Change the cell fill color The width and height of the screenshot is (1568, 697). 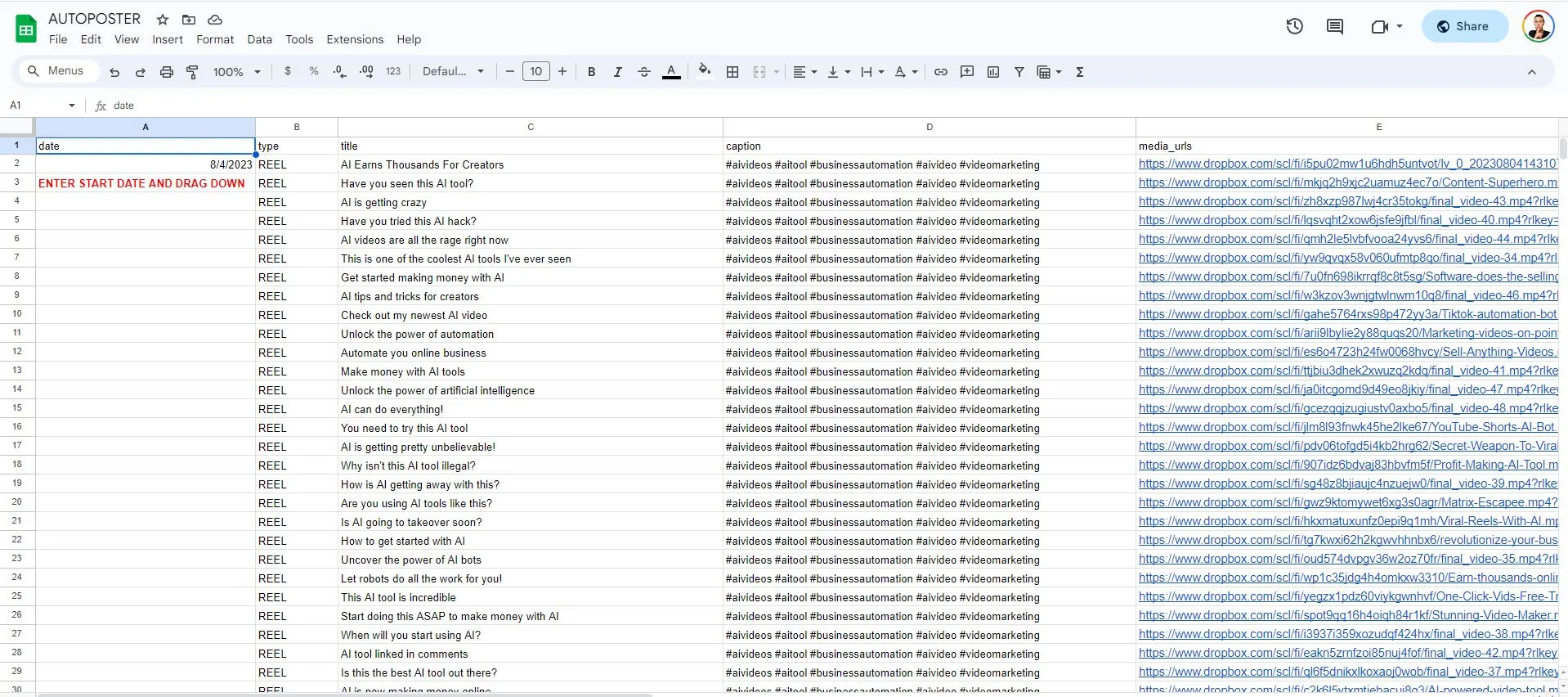[x=704, y=71]
